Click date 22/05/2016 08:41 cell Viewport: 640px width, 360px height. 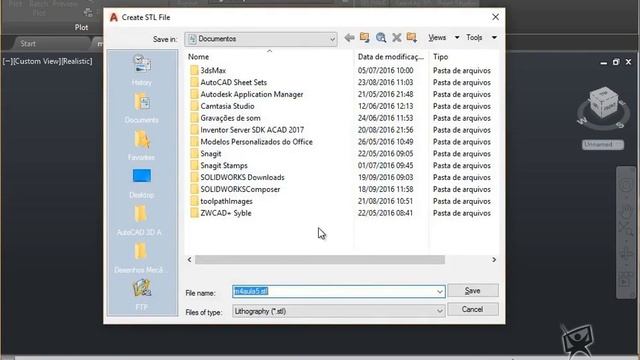(385, 213)
